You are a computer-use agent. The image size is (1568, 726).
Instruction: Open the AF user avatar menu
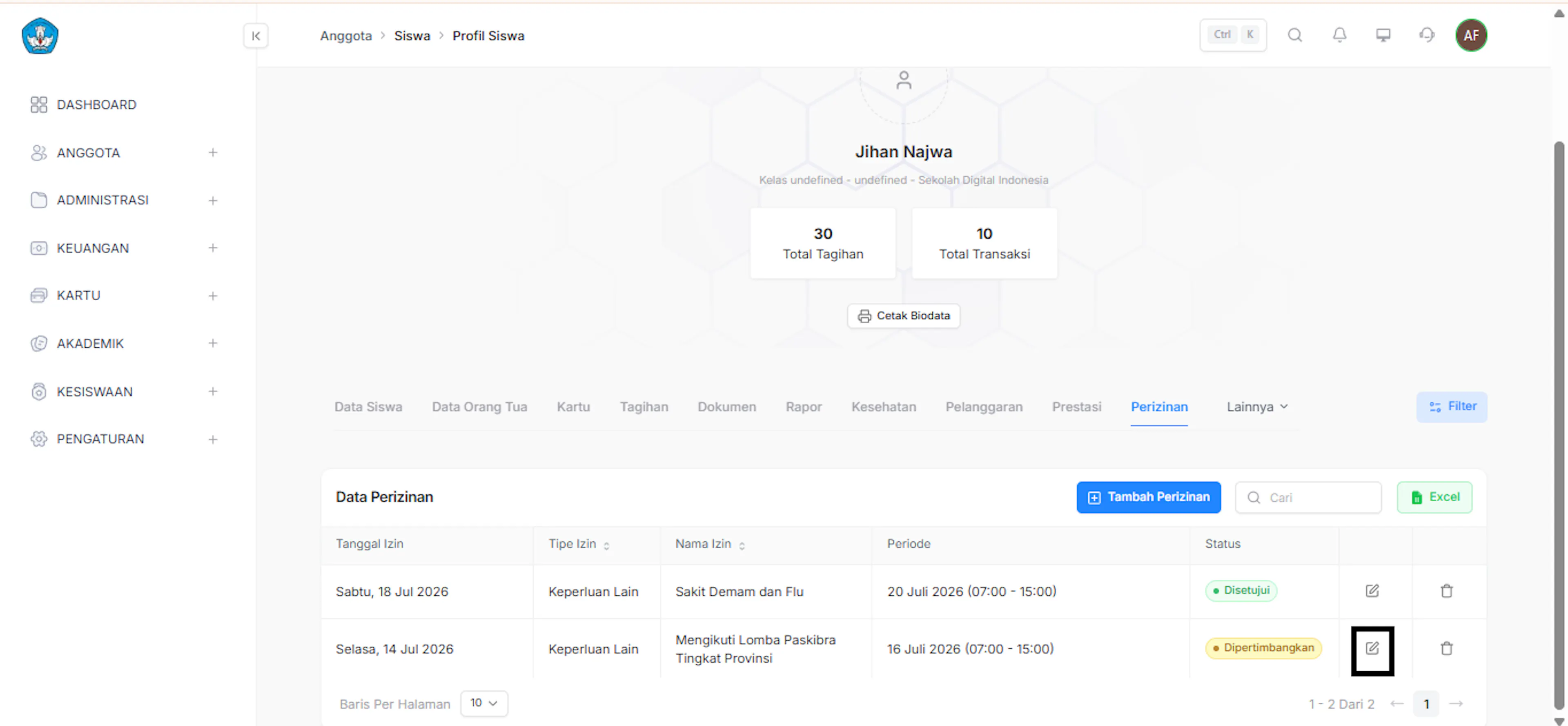click(1470, 35)
